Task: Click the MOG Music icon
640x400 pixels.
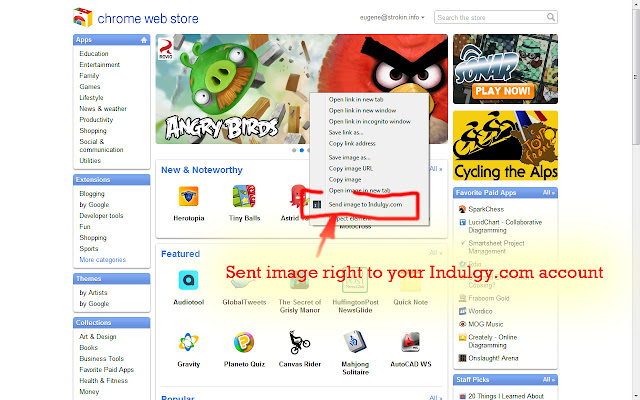Action: pos(462,324)
